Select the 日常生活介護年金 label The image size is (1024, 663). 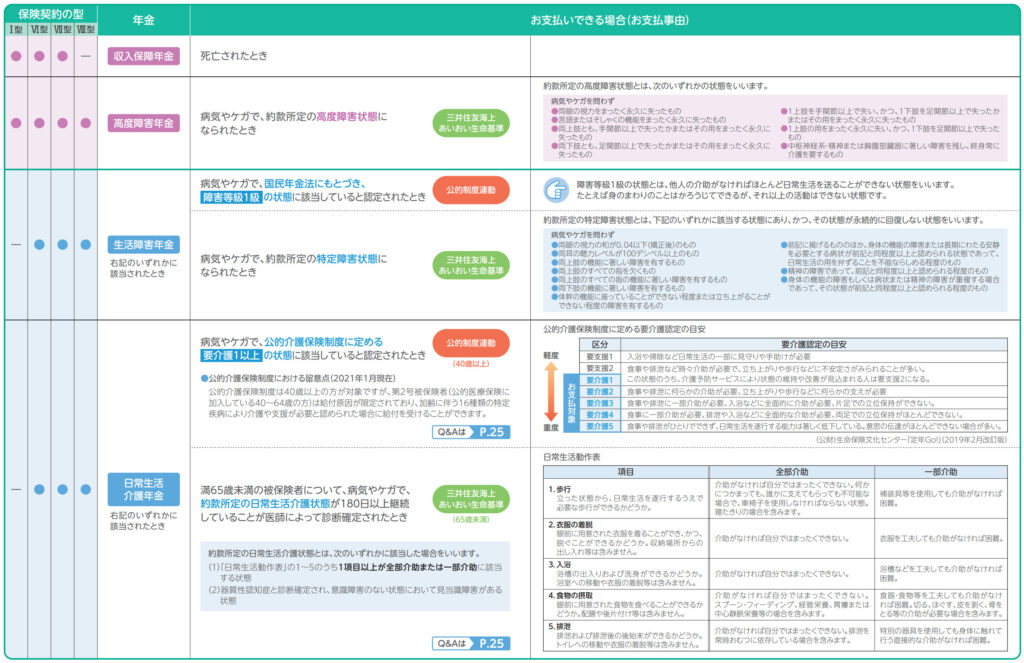click(x=143, y=489)
